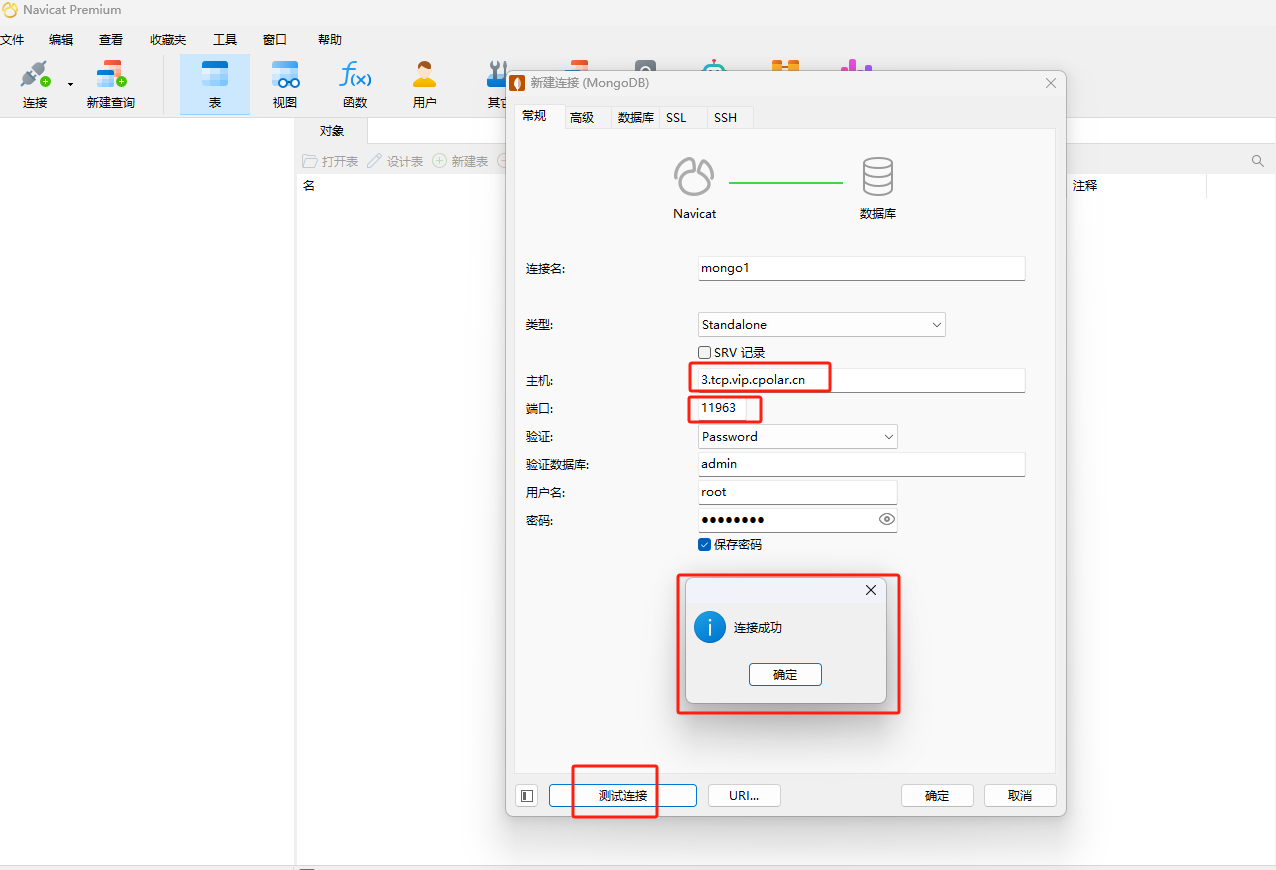
Task: Select the 用户 users toolbar button
Action: [425, 84]
